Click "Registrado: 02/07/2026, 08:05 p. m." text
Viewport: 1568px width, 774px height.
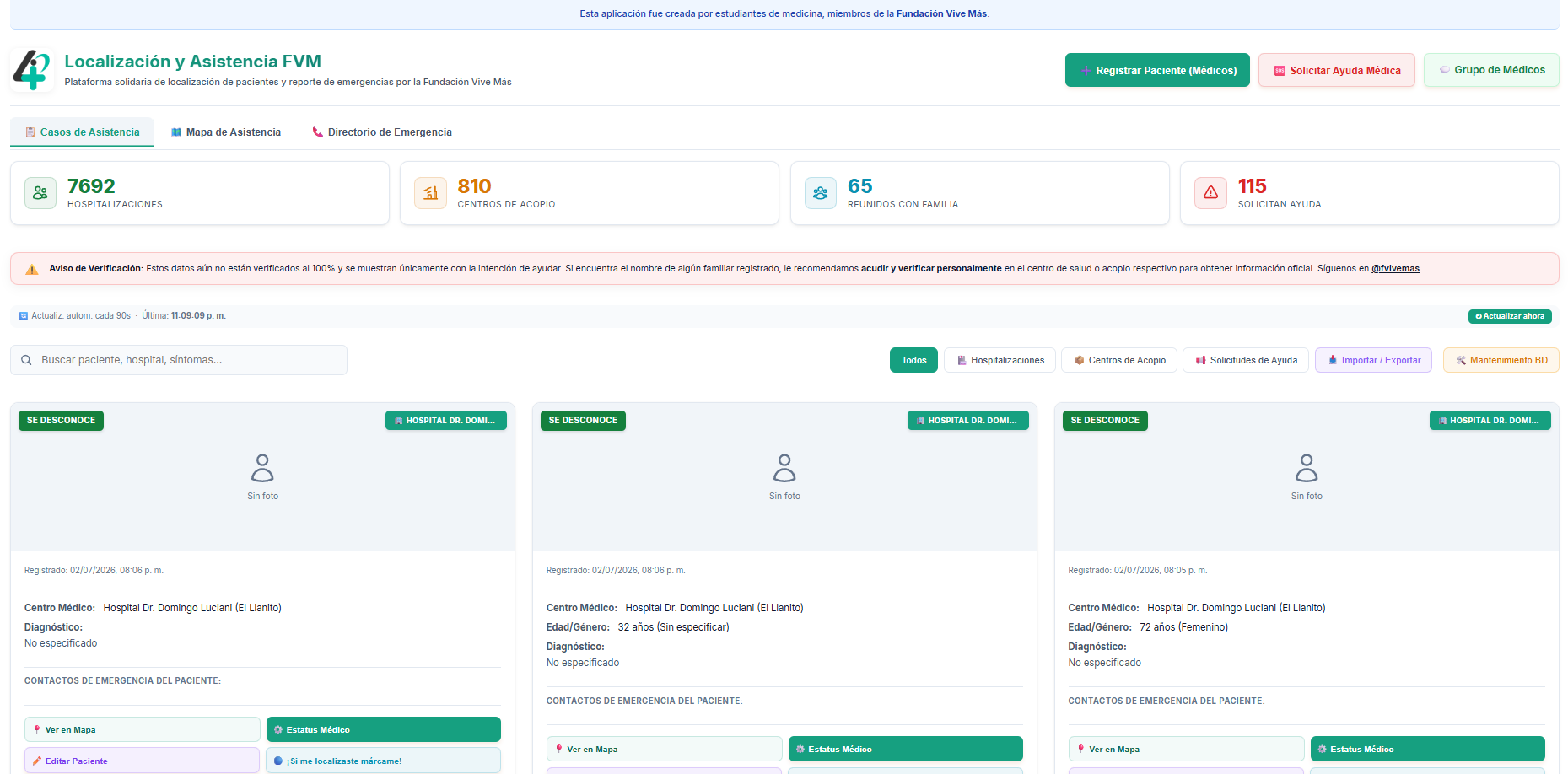coord(1138,571)
